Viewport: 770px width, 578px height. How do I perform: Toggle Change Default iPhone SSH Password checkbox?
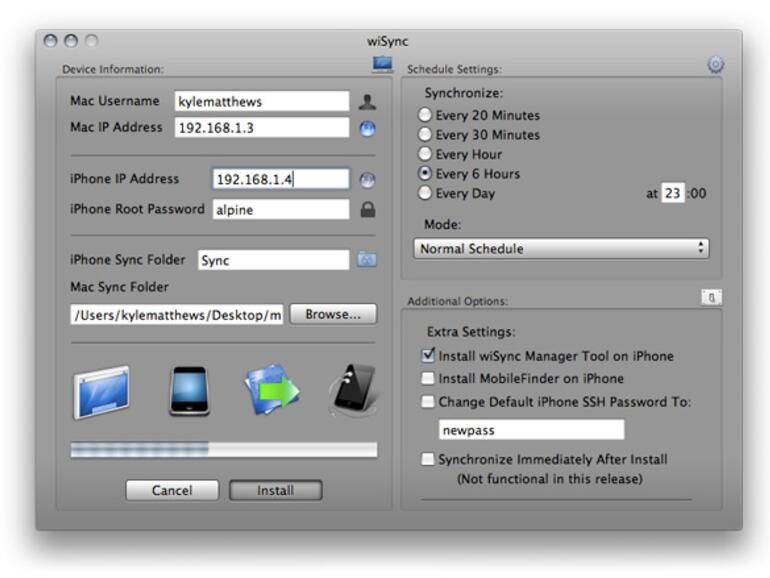428,402
